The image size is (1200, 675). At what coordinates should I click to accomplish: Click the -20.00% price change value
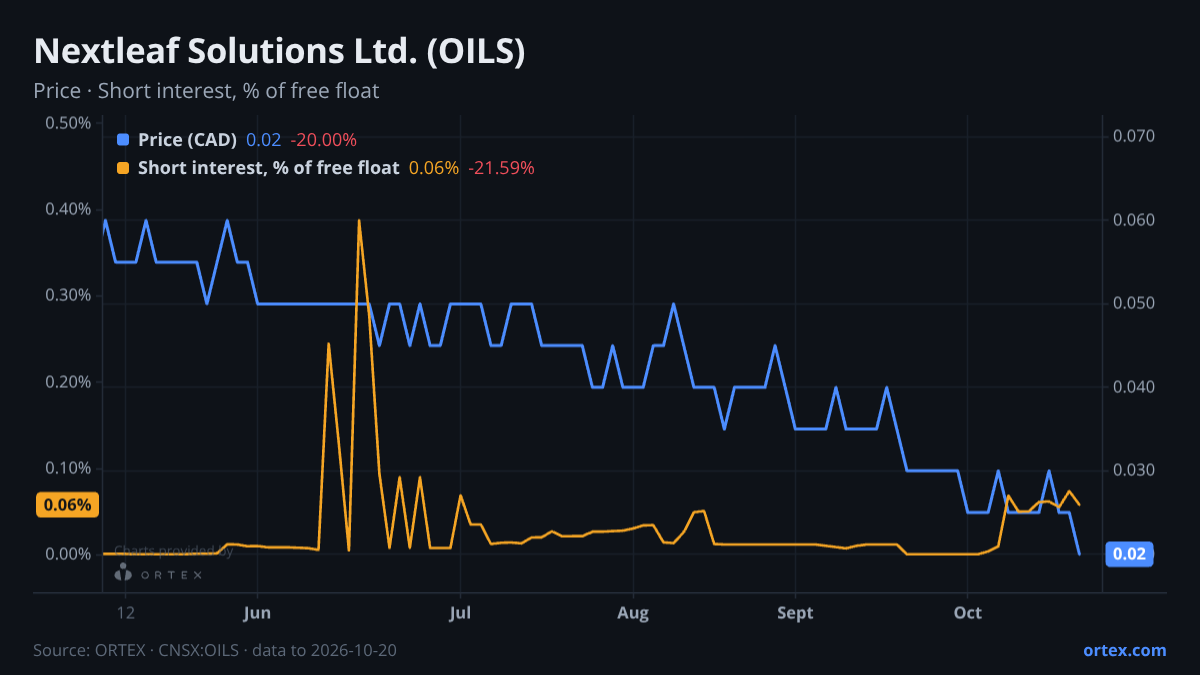coord(323,140)
